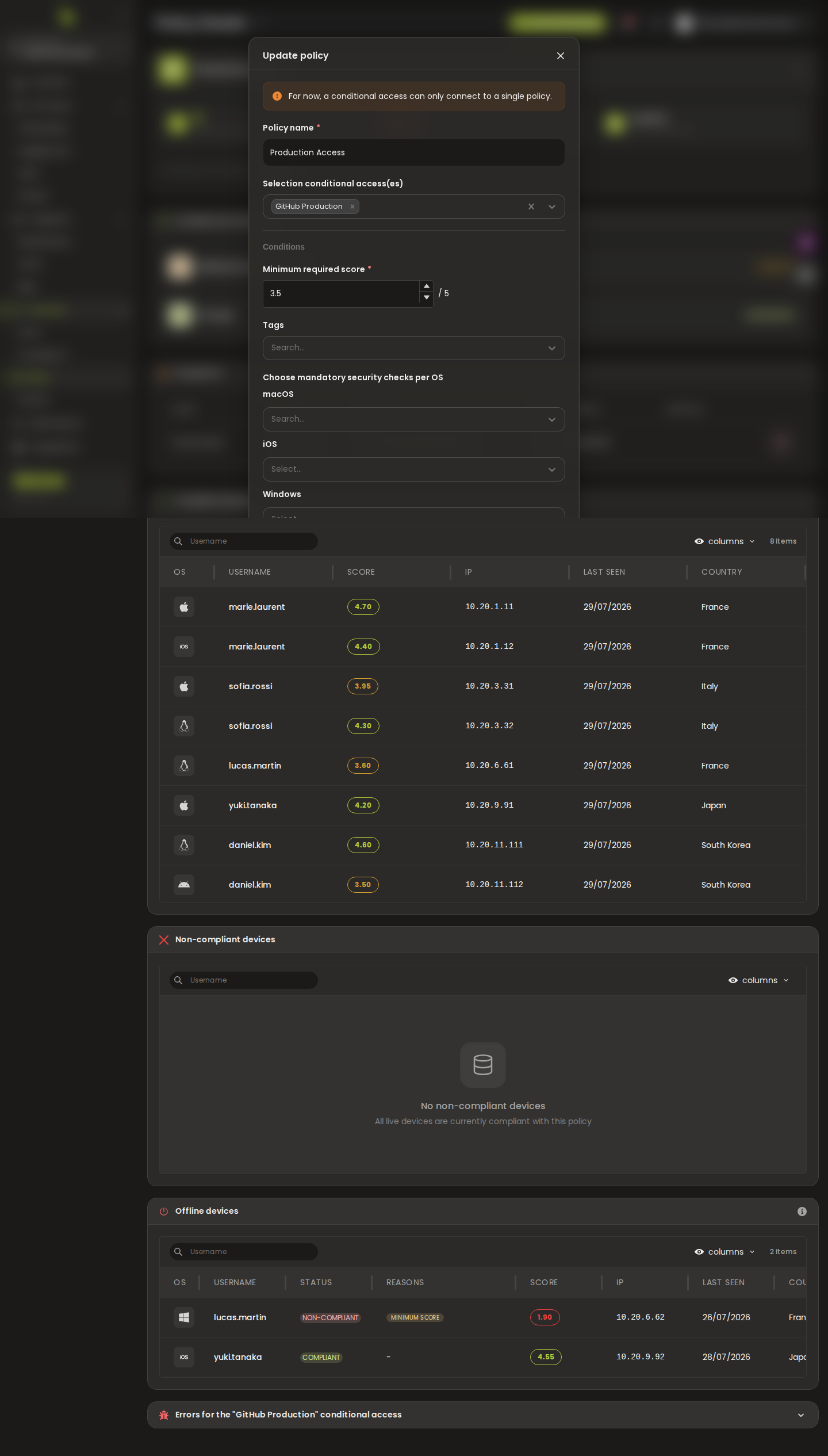
Task: Toggle columns visibility in Offline devices
Action: click(x=724, y=1252)
